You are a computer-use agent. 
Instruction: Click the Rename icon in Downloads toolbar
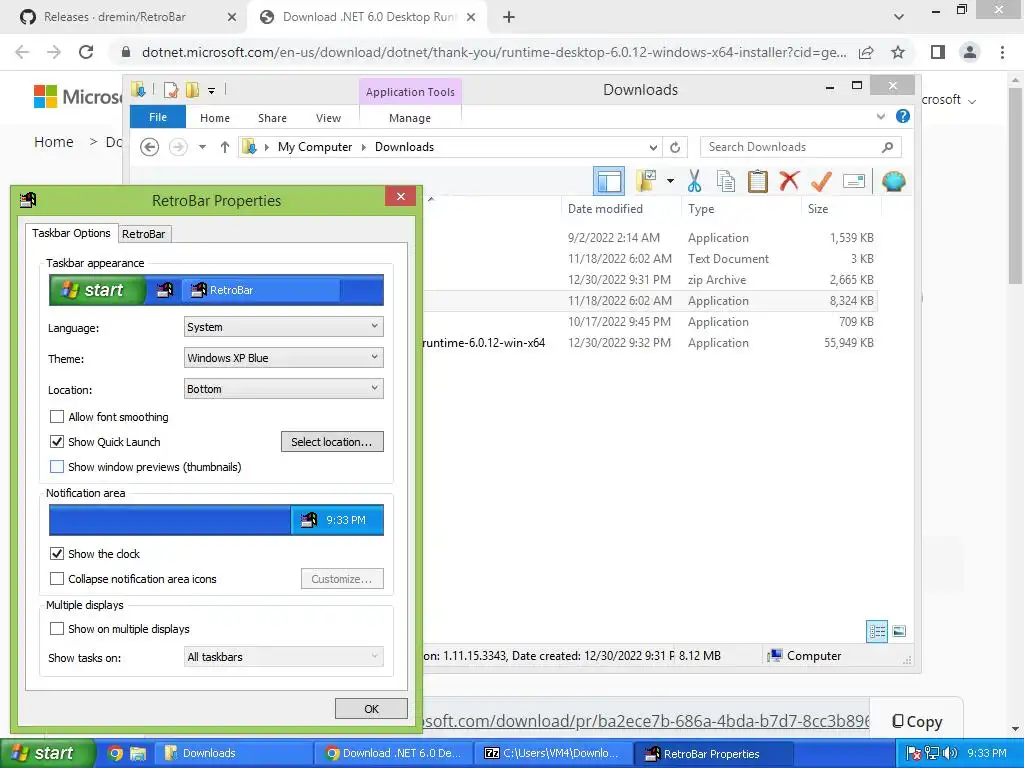pyautogui.click(x=854, y=181)
